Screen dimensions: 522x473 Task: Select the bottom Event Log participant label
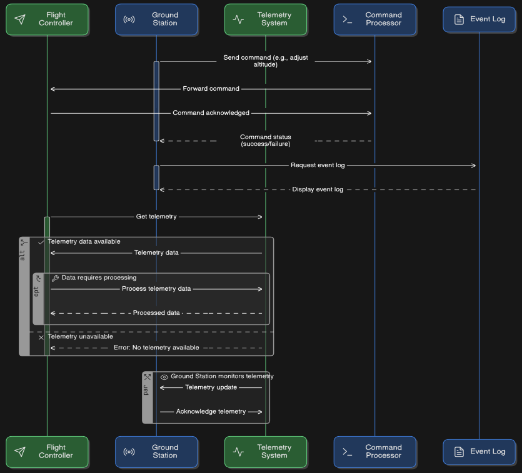(x=488, y=452)
